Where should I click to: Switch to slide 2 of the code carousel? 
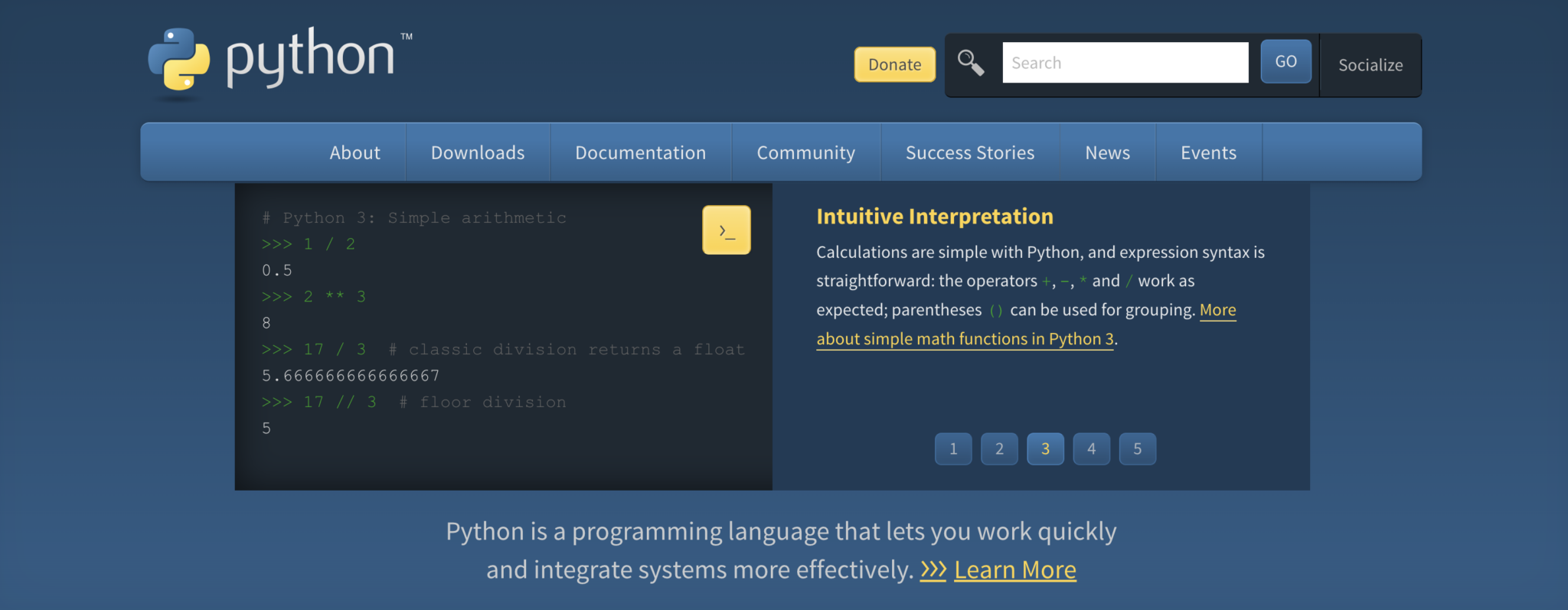(999, 449)
